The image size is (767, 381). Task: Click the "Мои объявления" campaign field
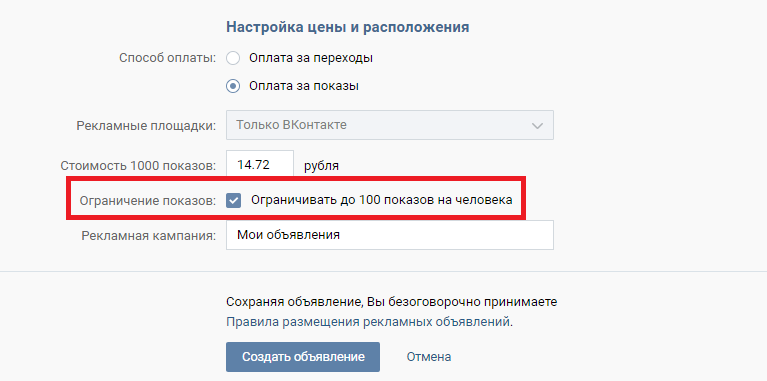390,235
